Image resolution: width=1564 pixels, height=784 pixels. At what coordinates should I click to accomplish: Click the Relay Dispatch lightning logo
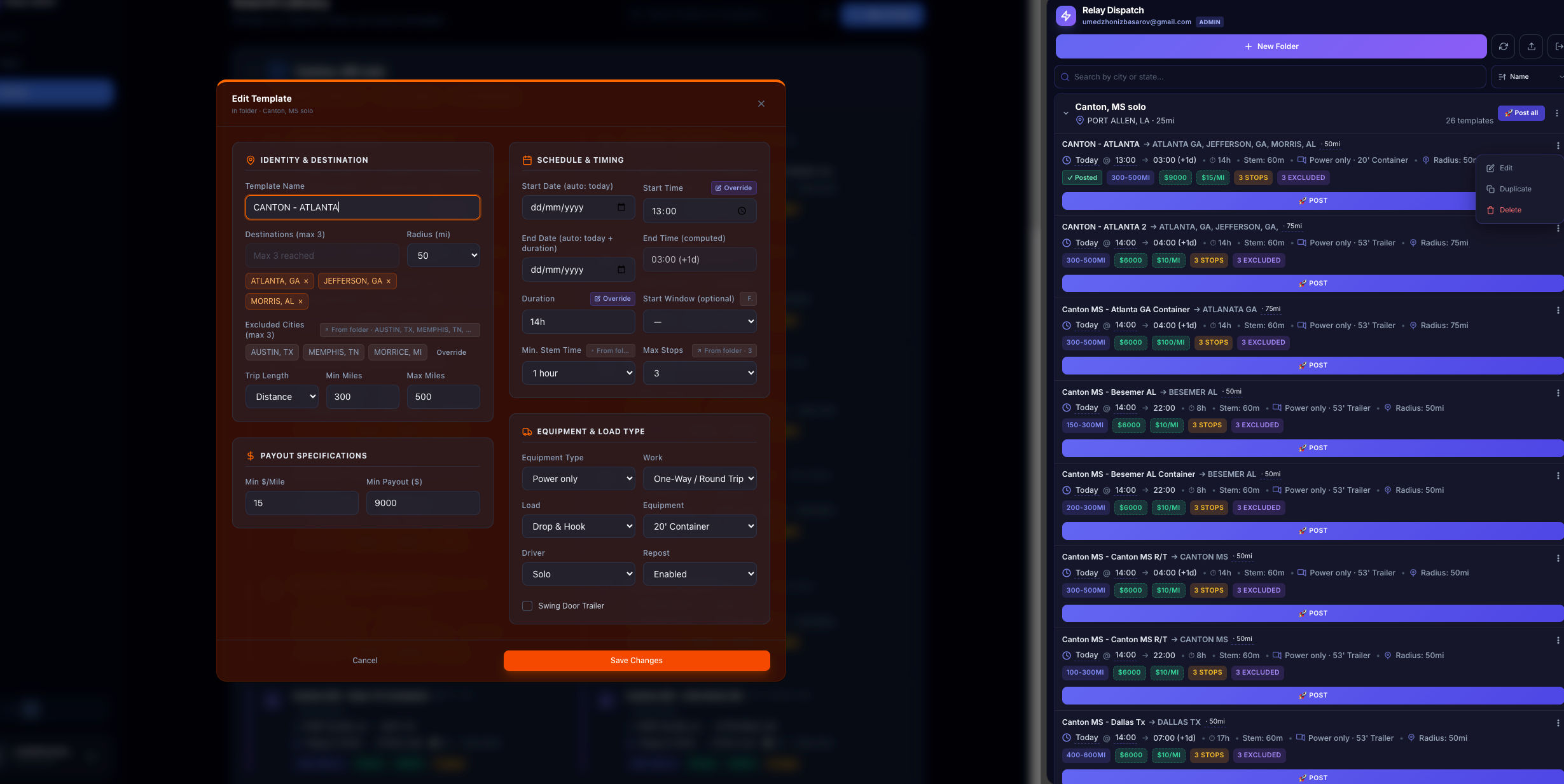tap(1066, 16)
